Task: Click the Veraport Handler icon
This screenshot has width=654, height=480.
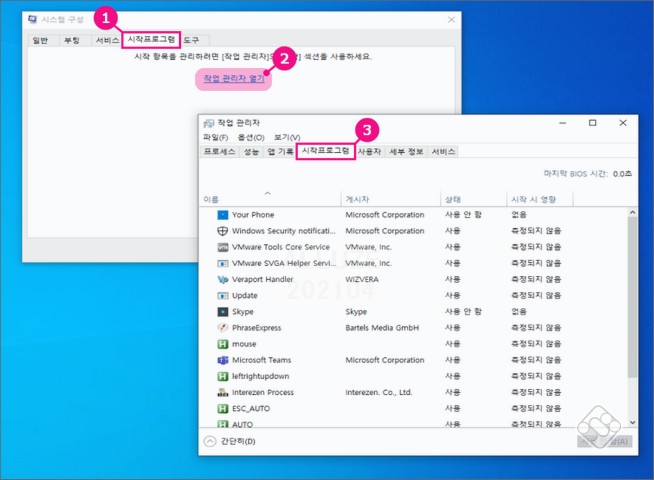Action: (223, 279)
